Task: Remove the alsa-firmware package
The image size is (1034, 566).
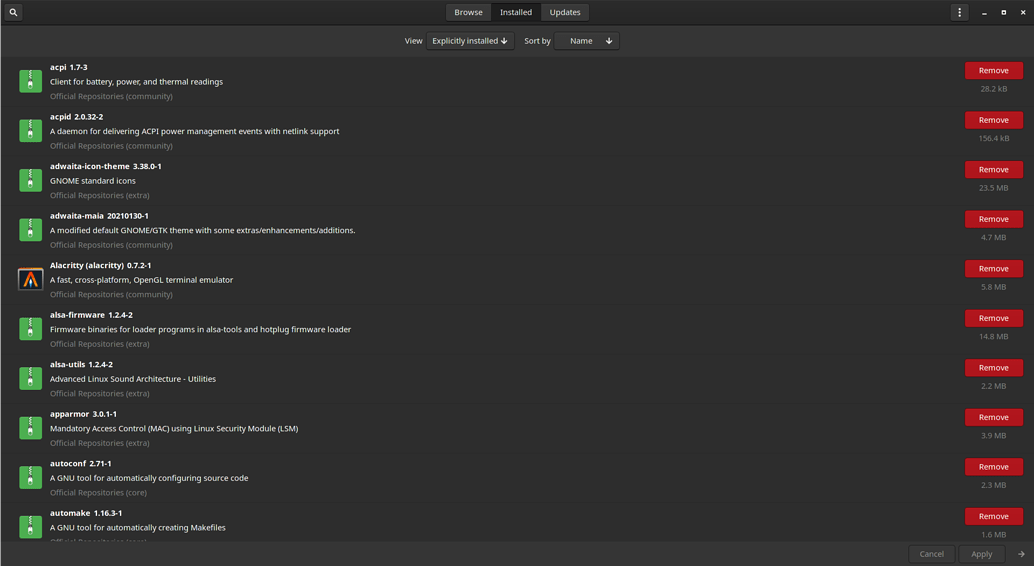Action: pos(993,318)
